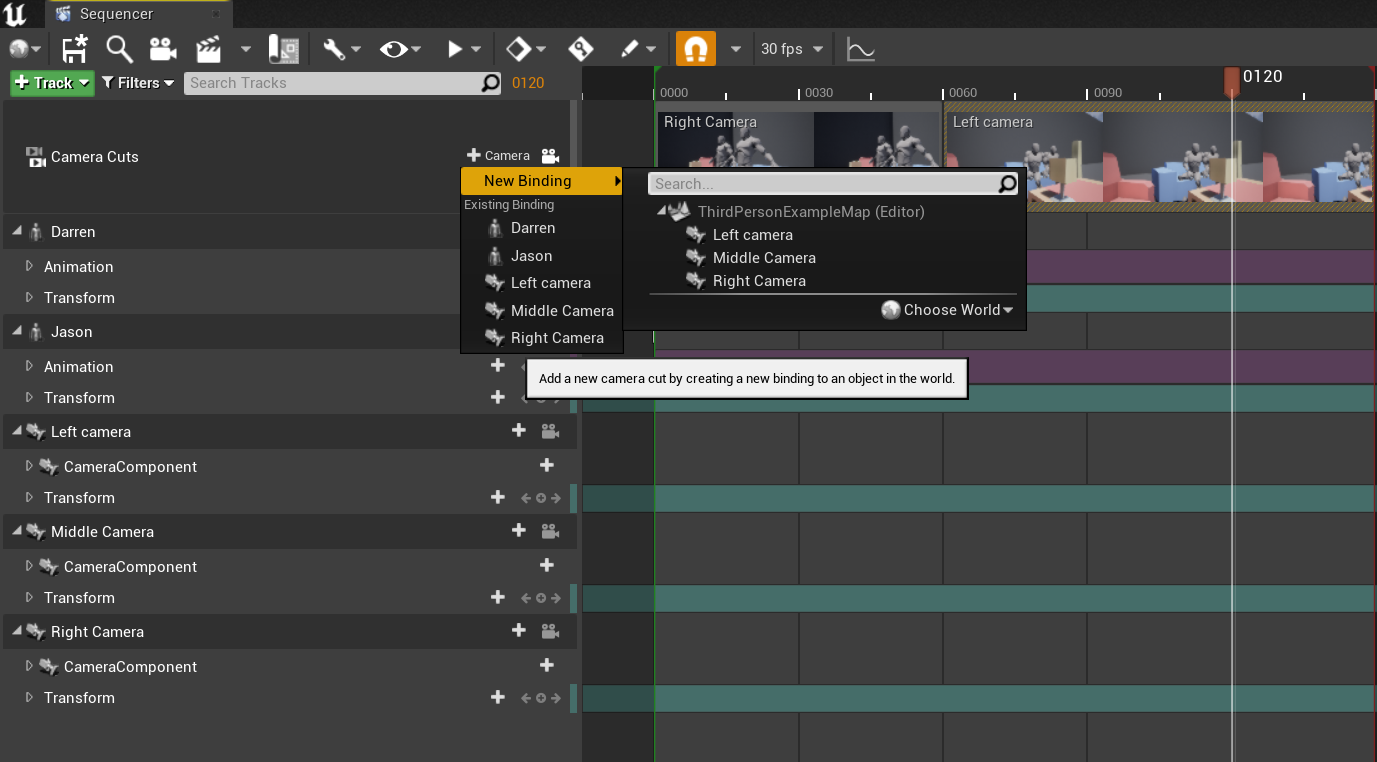Open the 30 fps frame rate dropdown
1377x762 pixels.
(792, 49)
